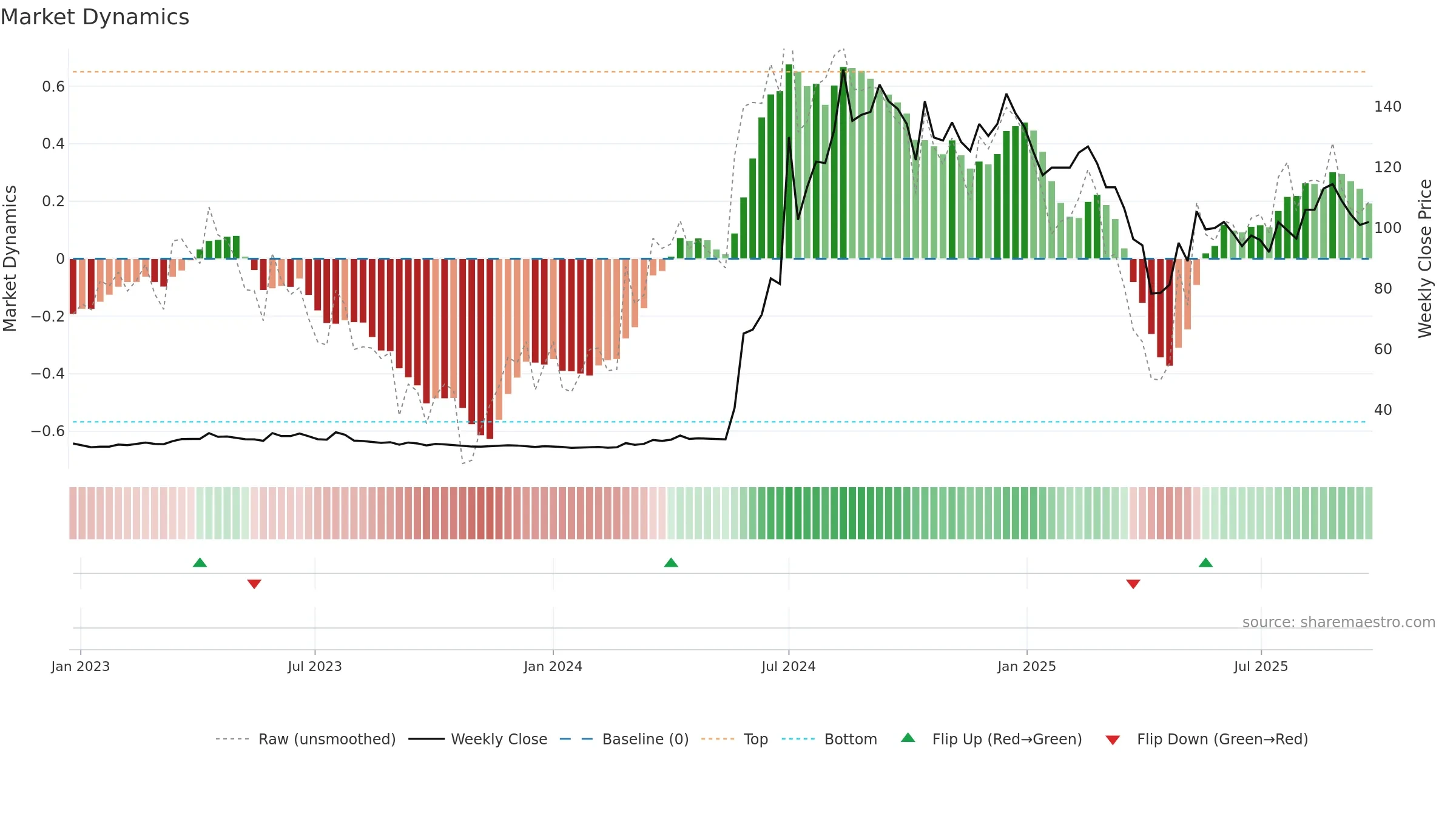Image resolution: width=1456 pixels, height=819 pixels.
Task: Click the 140 price tick label
Action: click(x=1388, y=107)
